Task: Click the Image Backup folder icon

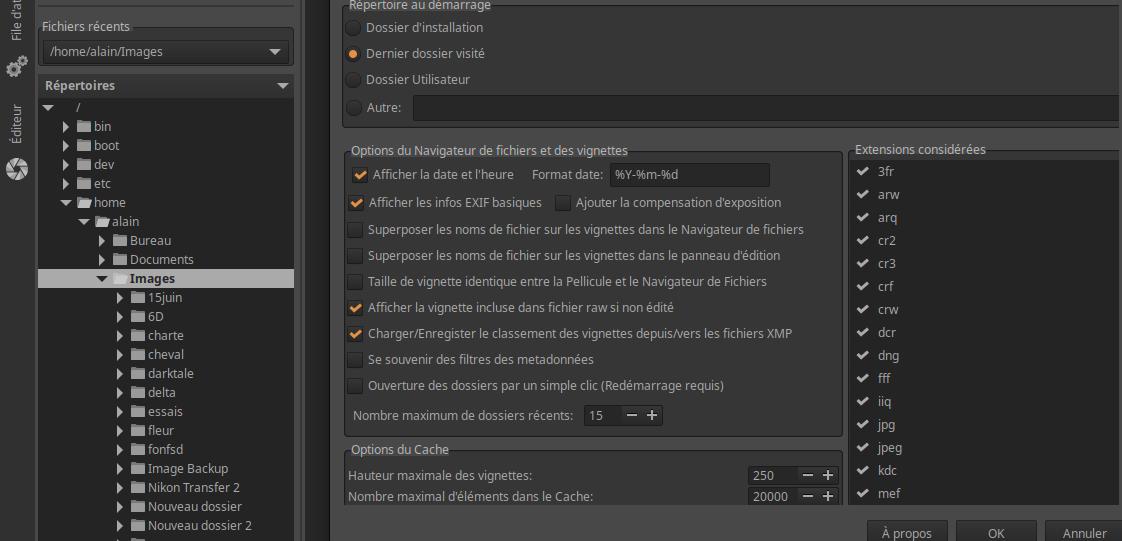Action: coord(138,469)
